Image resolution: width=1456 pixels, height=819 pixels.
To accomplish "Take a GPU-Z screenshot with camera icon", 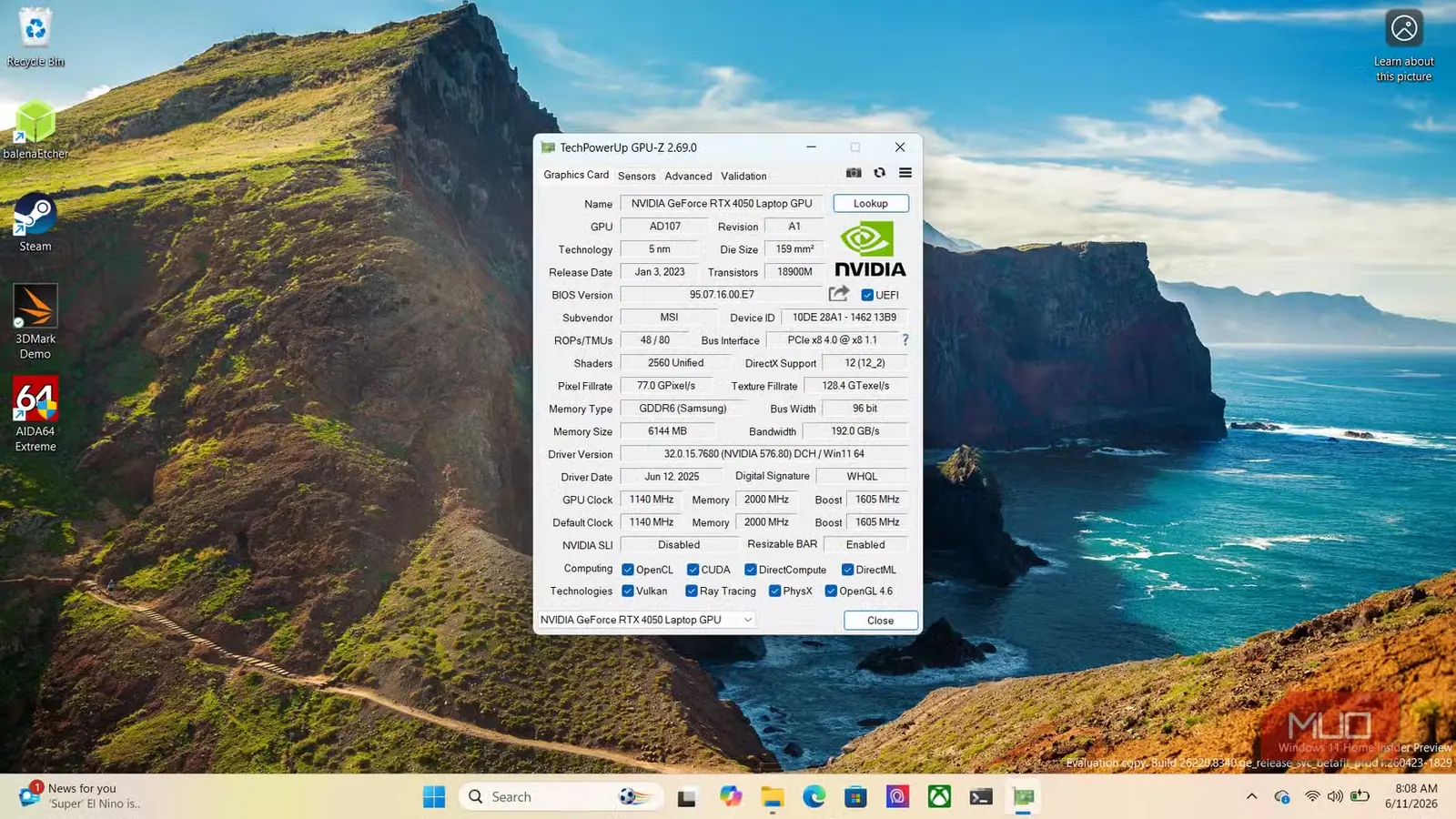I will pyautogui.click(x=854, y=173).
